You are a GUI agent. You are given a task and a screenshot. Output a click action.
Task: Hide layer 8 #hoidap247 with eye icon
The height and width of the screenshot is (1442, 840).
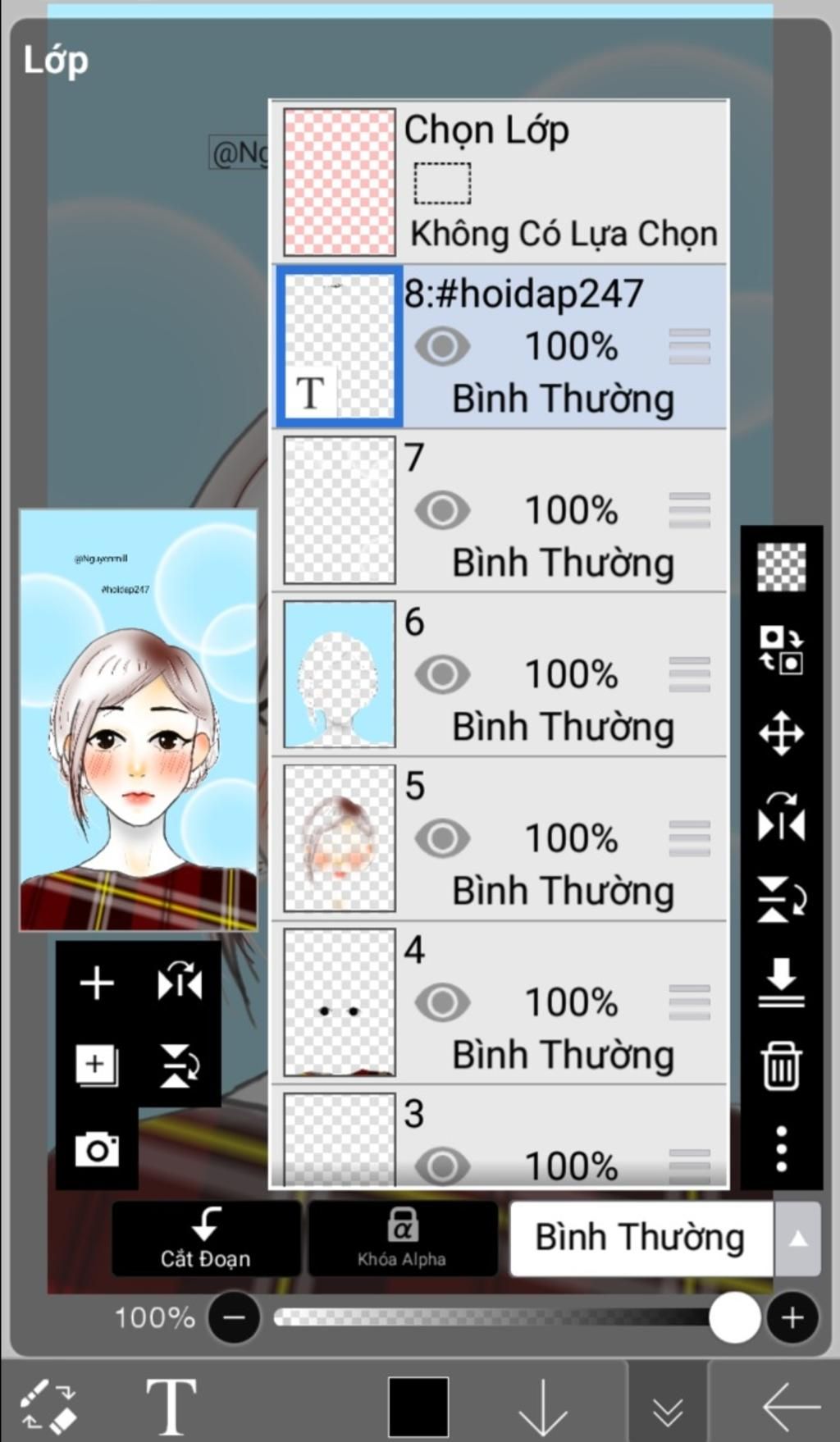click(x=442, y=346)
